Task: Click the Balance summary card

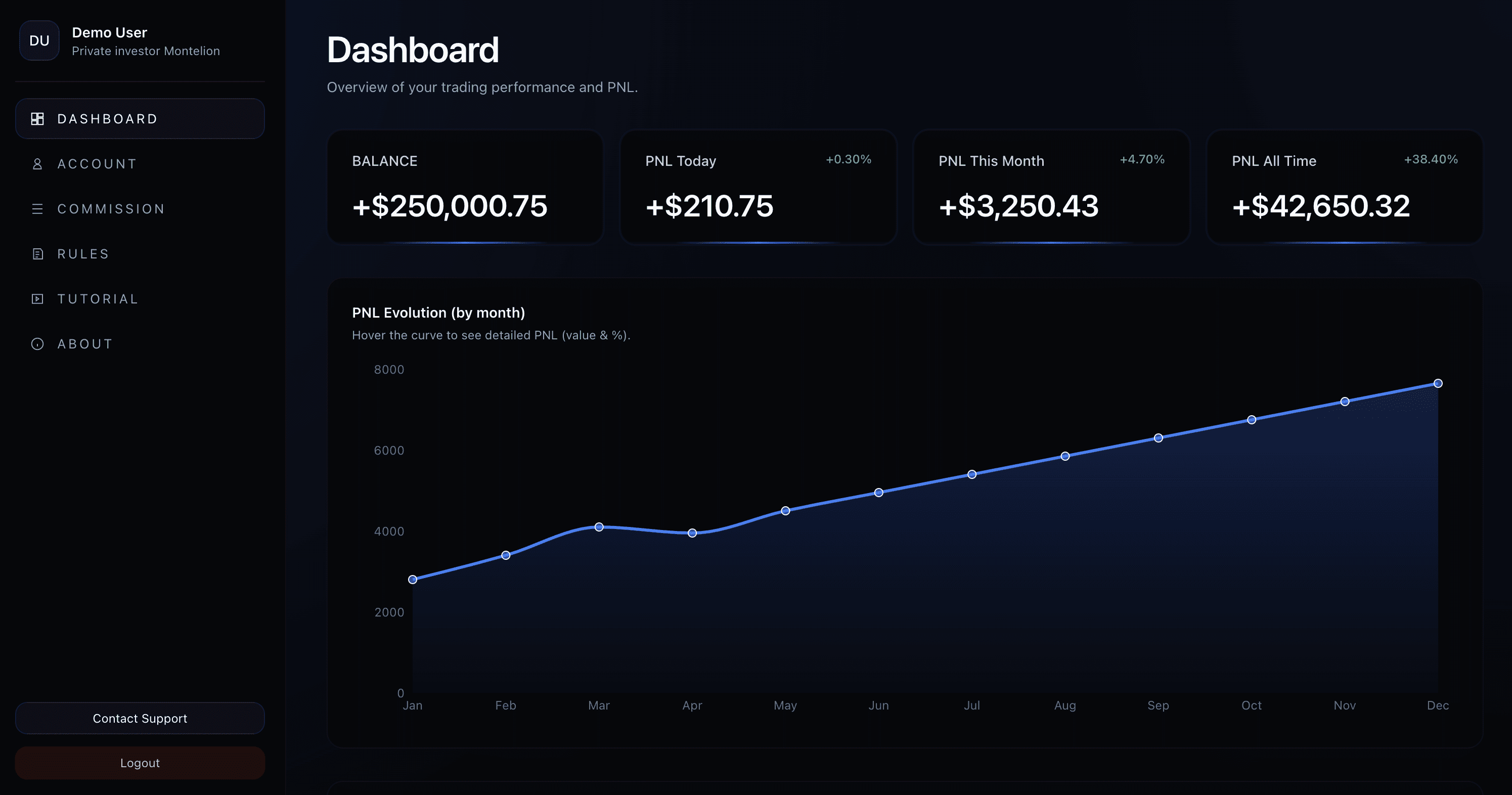Action: [x=465, y=186]
